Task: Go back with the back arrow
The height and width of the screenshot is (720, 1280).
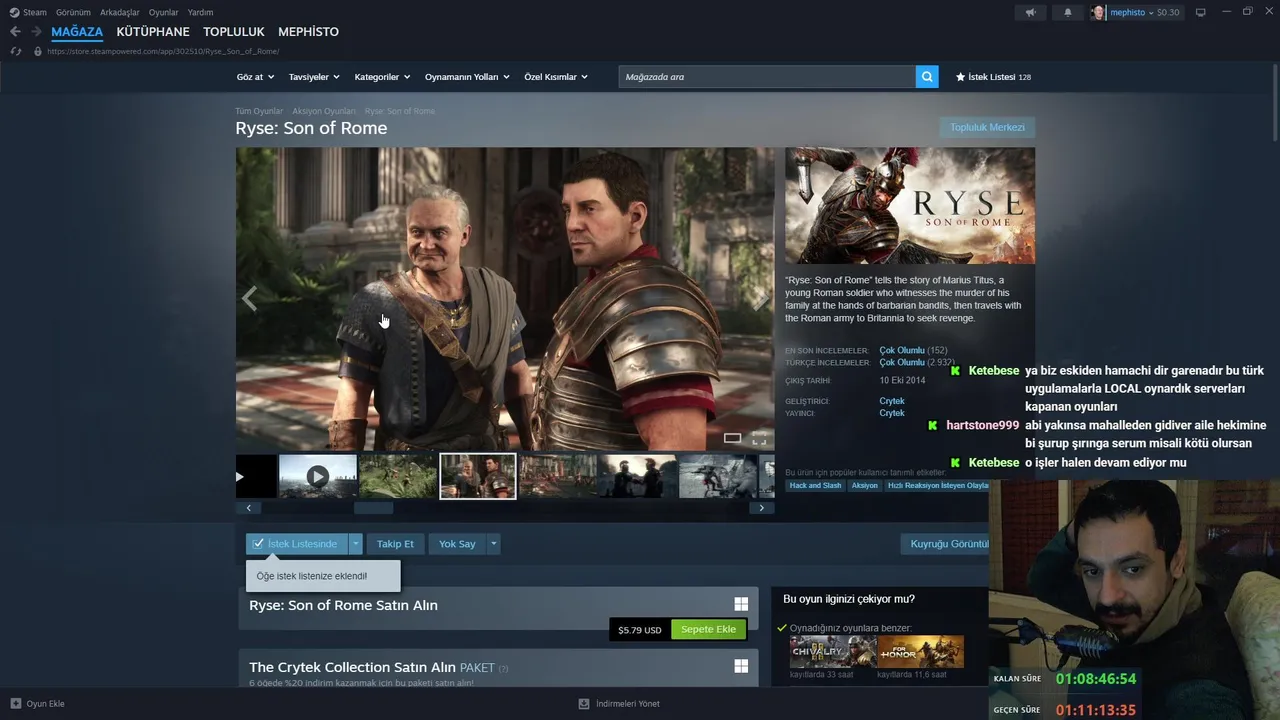Action: point(15,32)
